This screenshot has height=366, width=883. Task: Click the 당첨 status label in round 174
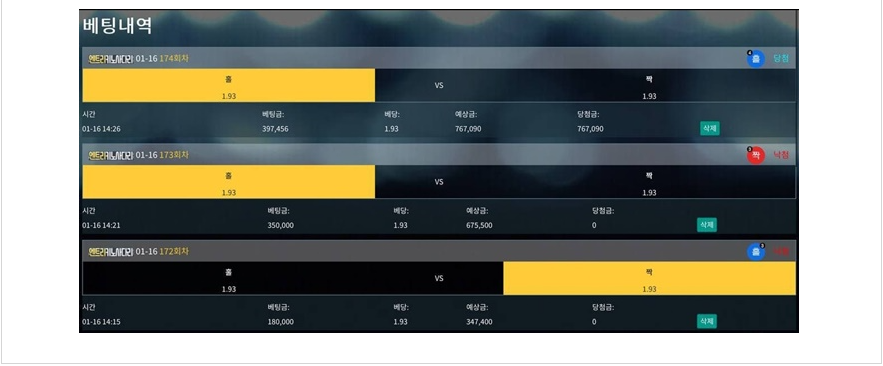[781, 59]
